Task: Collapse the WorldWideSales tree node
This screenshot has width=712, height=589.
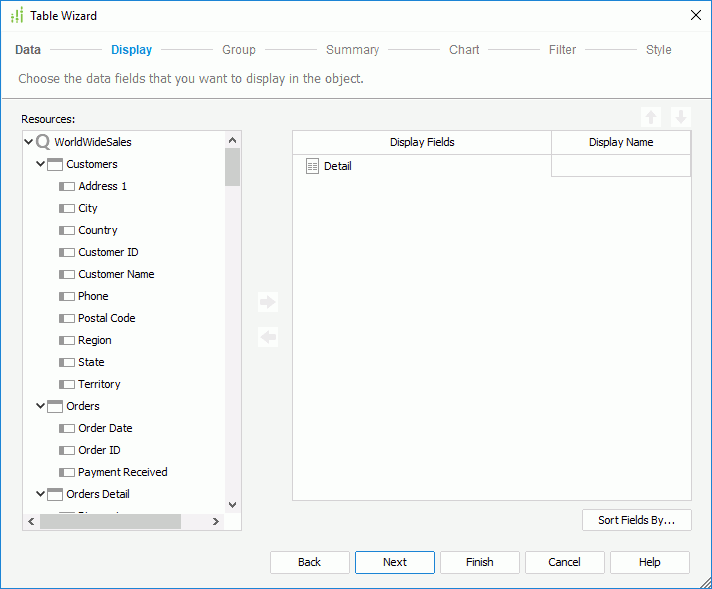Action: pos(29,142)
